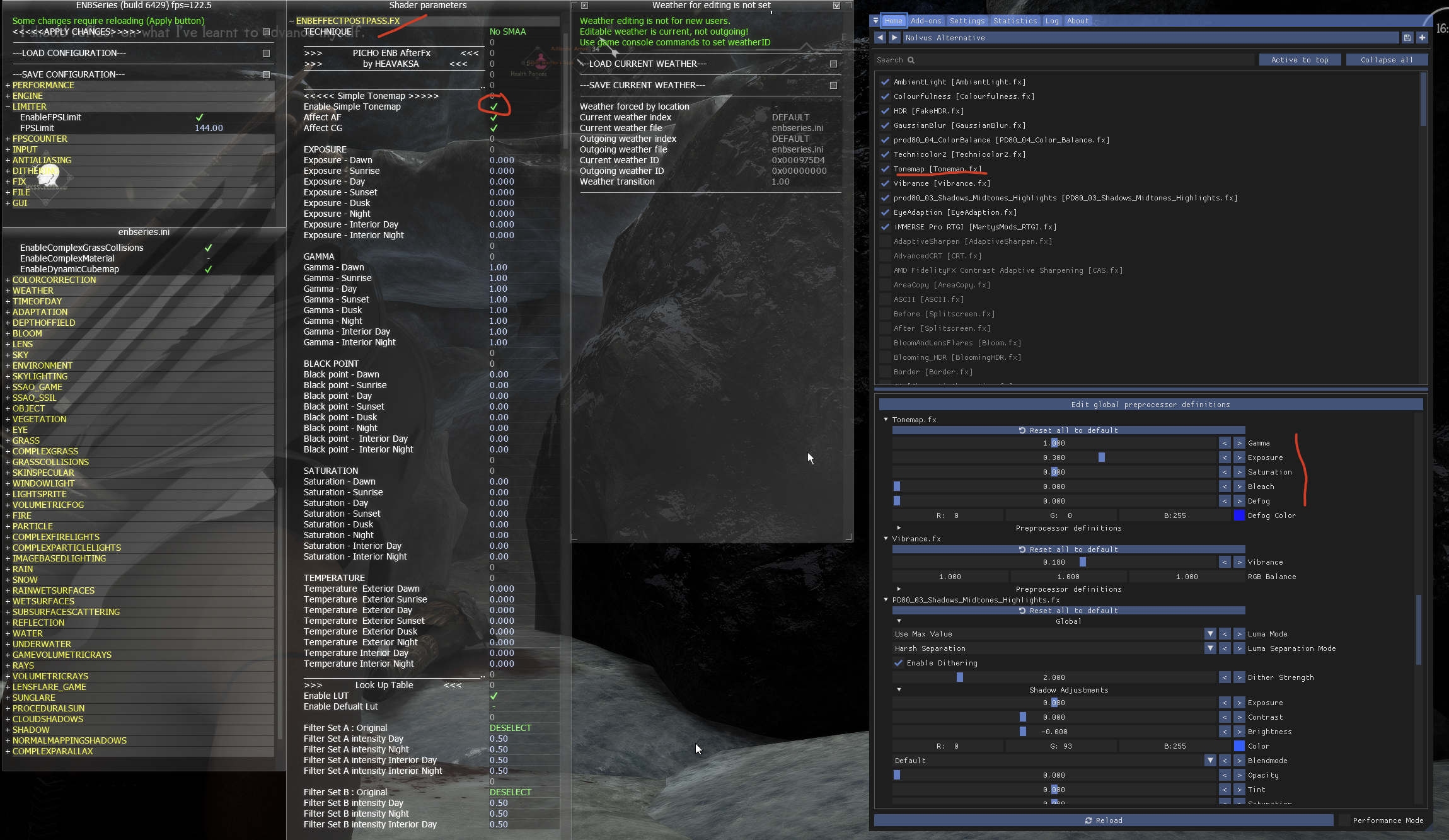Click the previous preset arrow button
Image resolution: width=1449 pixels, height=840 pixels.
(880, 38)
